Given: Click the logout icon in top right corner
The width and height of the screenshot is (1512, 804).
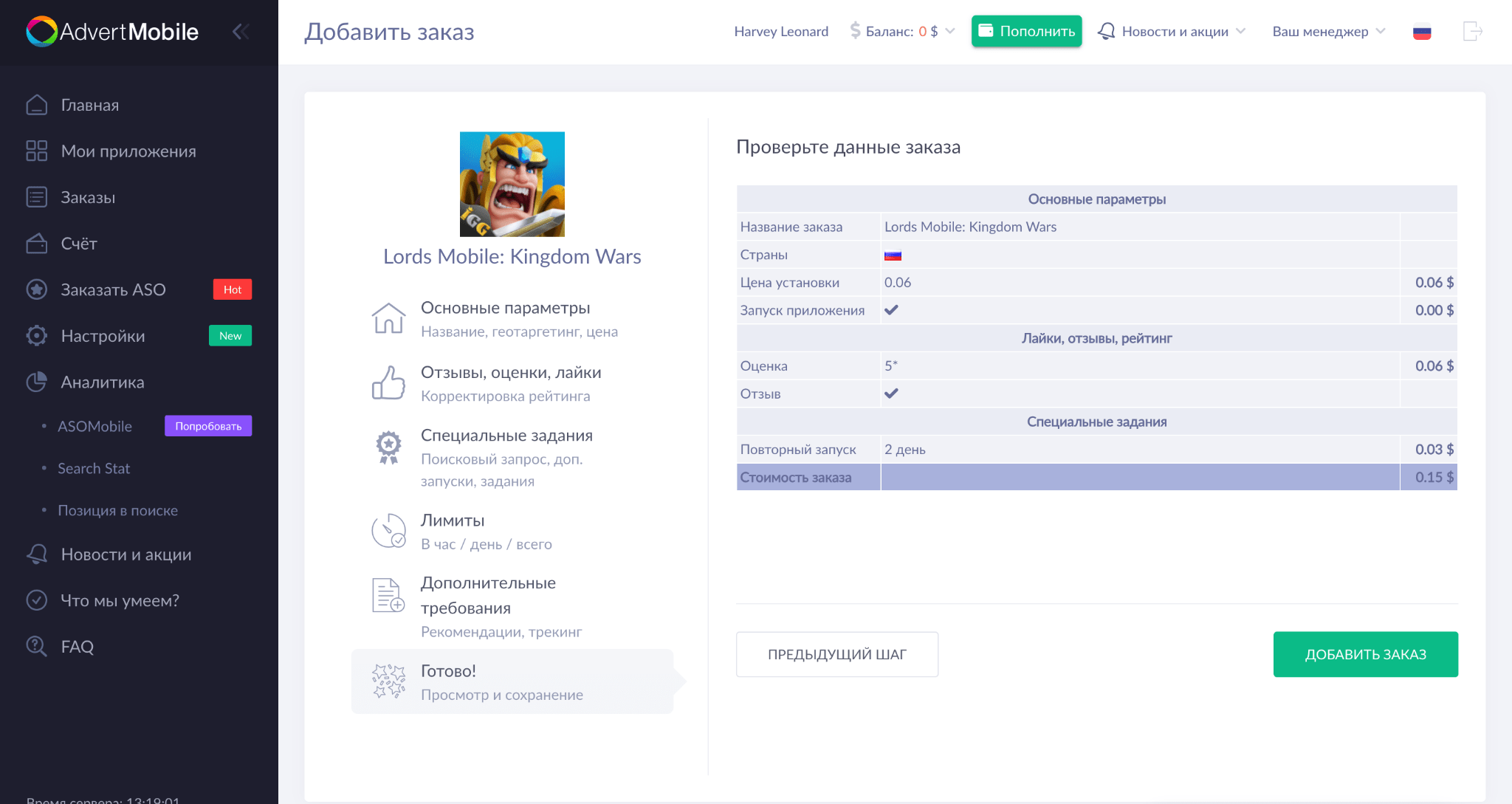Looking at the screenshot, I should [1474, 31].
